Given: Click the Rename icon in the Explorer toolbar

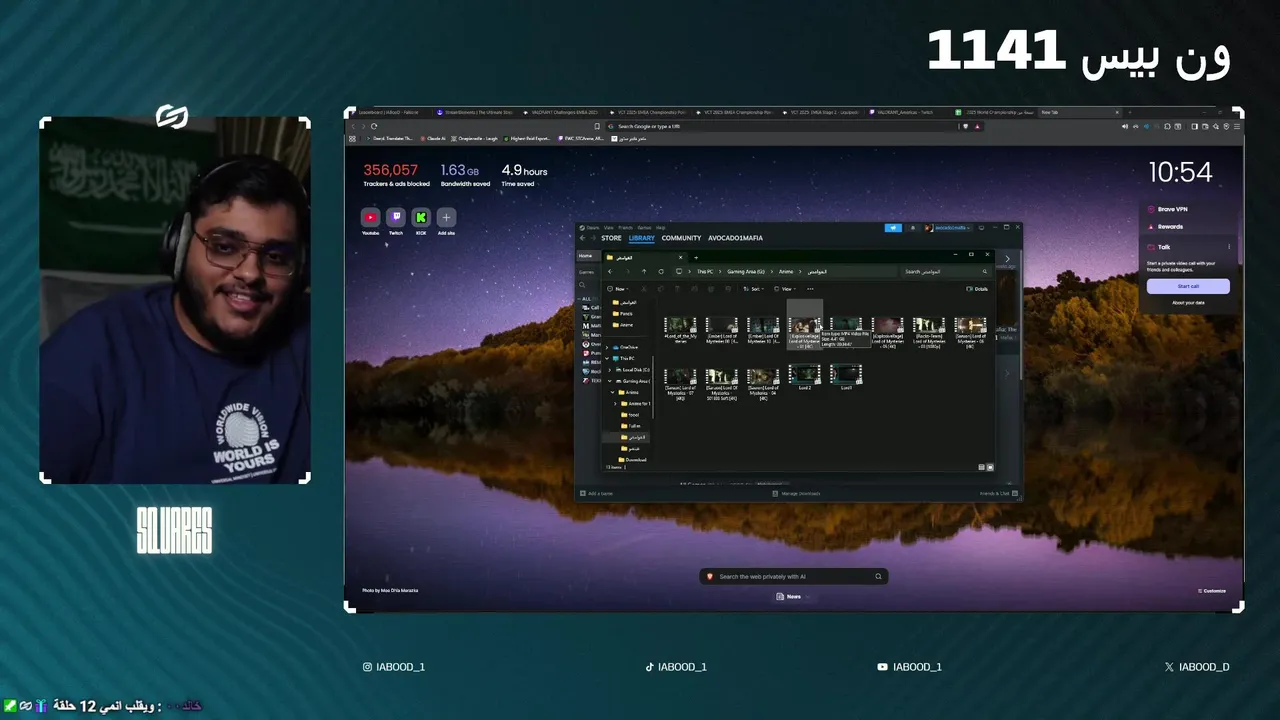Looking at the screenshot, I should (x=694, y=289).
